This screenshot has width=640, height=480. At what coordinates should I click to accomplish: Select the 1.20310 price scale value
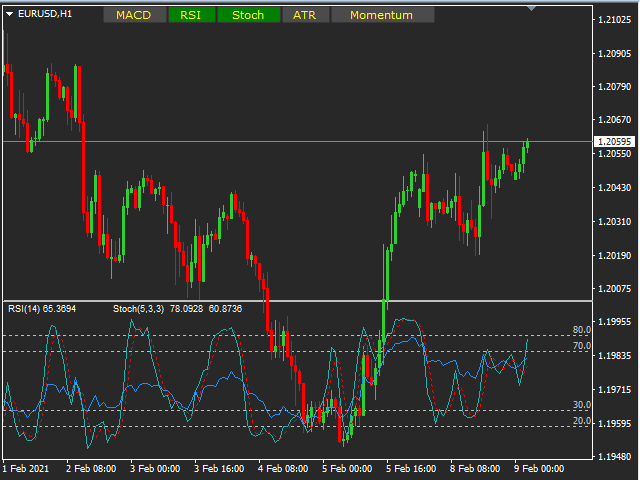click(614, 222)
